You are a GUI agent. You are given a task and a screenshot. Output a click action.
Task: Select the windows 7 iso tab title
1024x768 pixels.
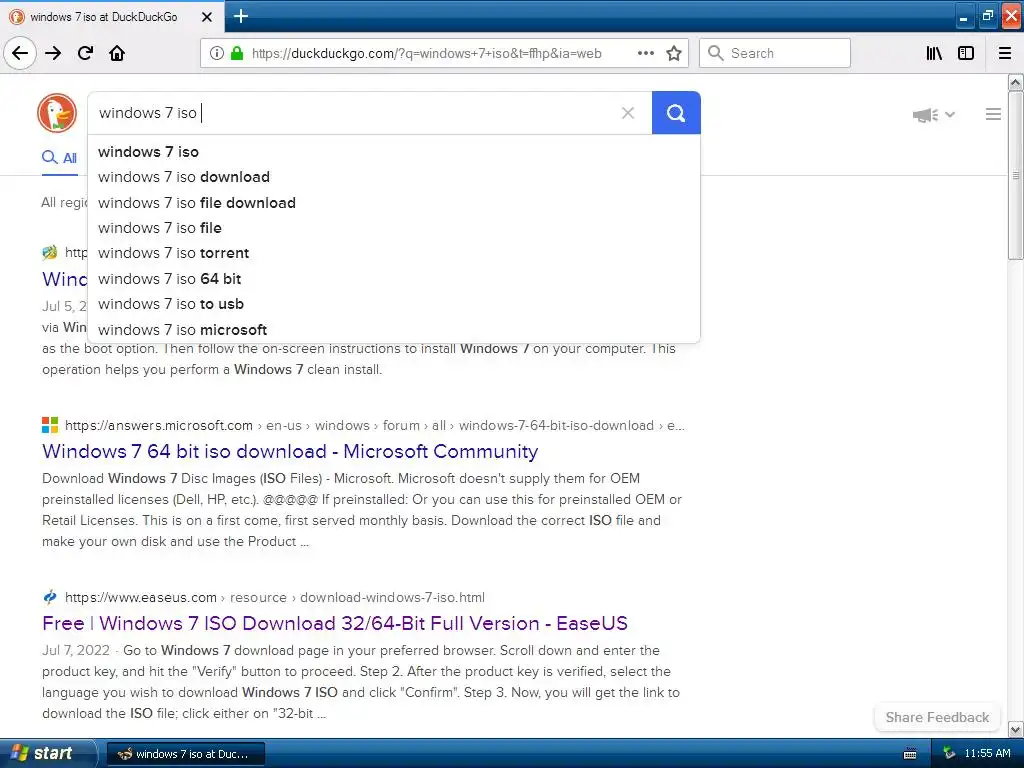104,17
